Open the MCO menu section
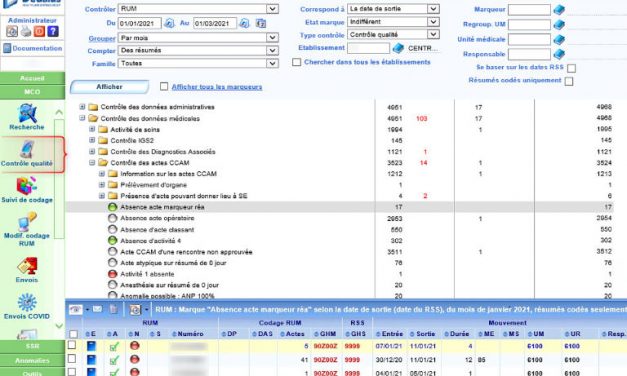 [x=32, y=92]
